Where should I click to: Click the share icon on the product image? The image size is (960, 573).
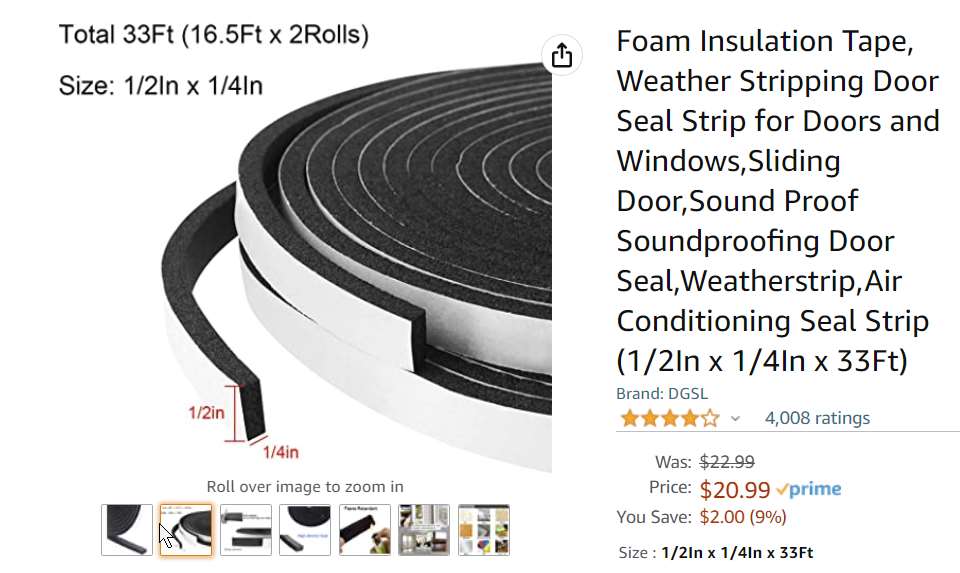pos(562,54)
